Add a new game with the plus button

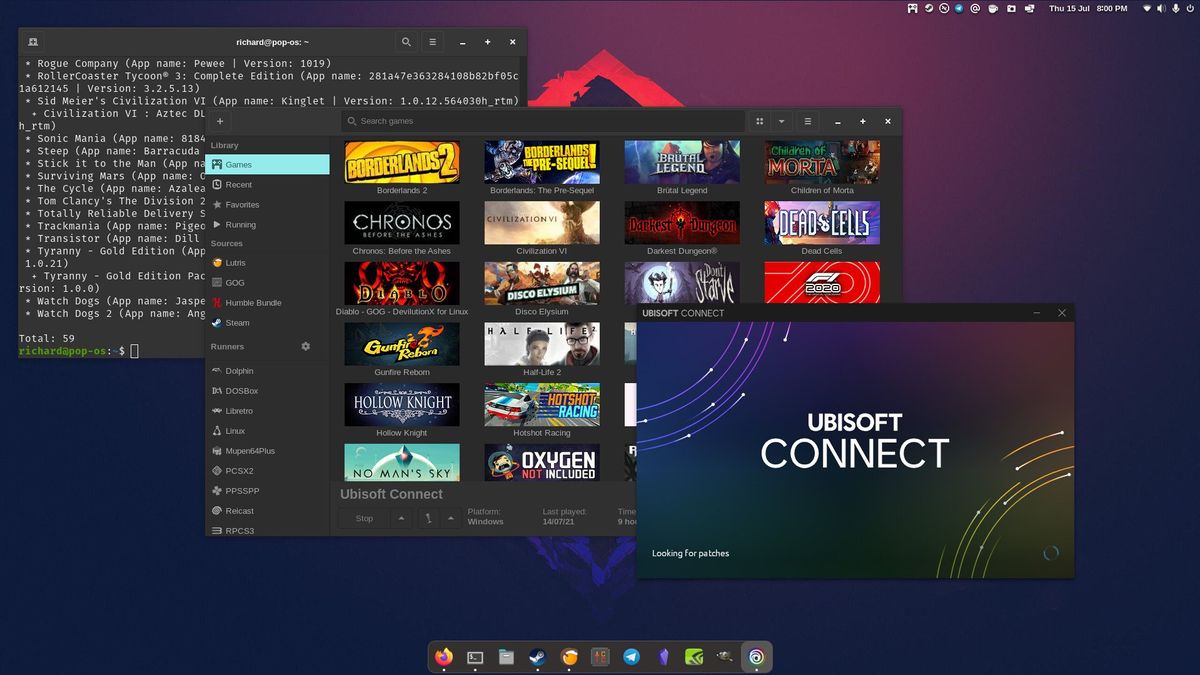tap(220, 121)
